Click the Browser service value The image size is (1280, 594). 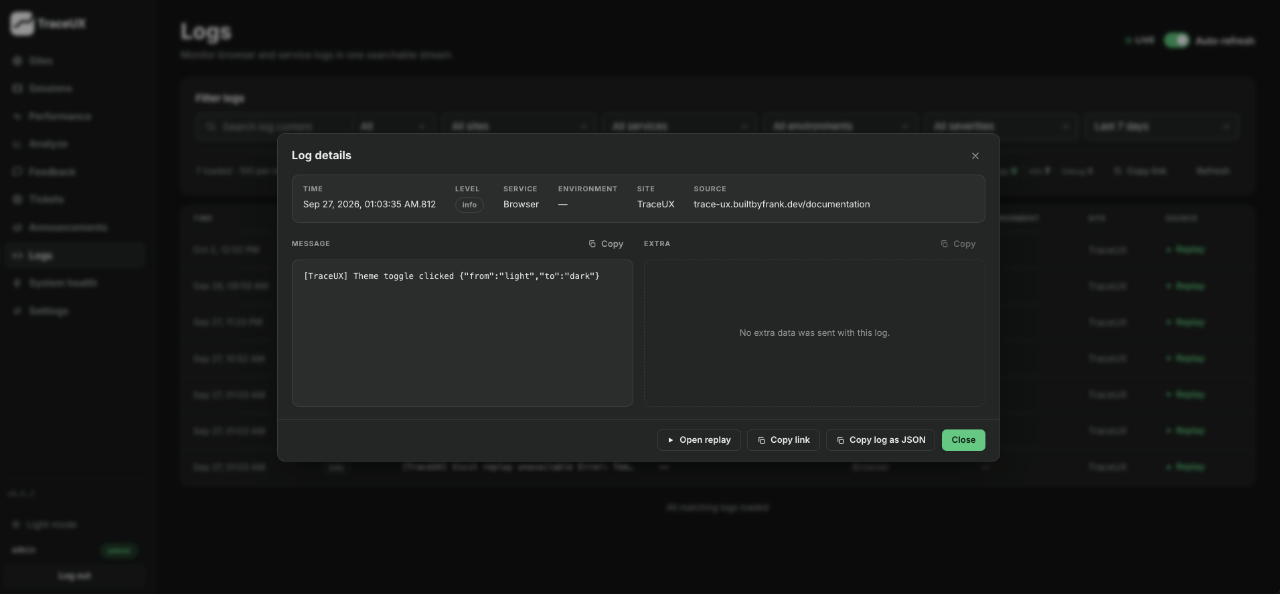coord(521,204)
